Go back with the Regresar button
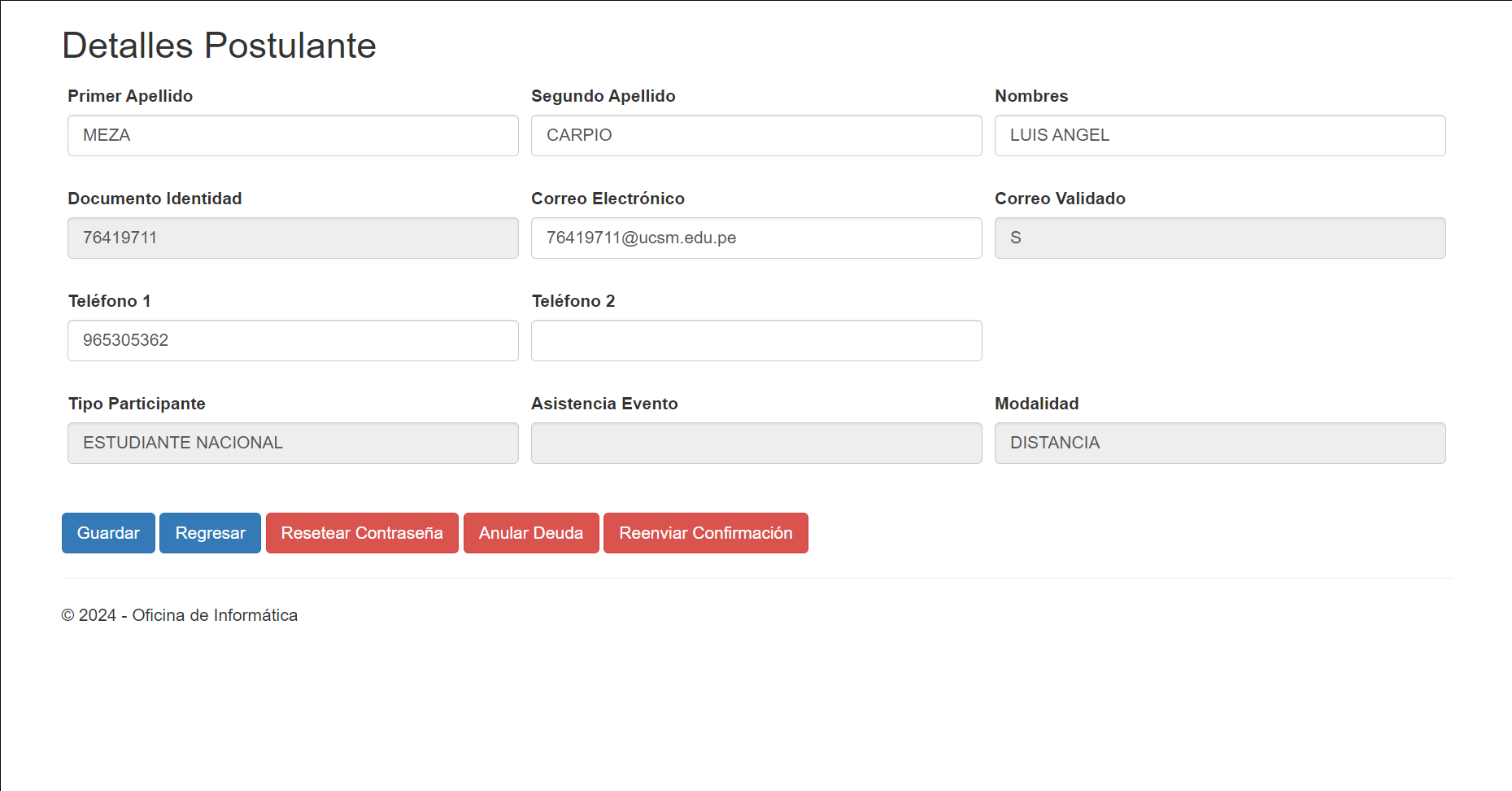 [210, 533]
